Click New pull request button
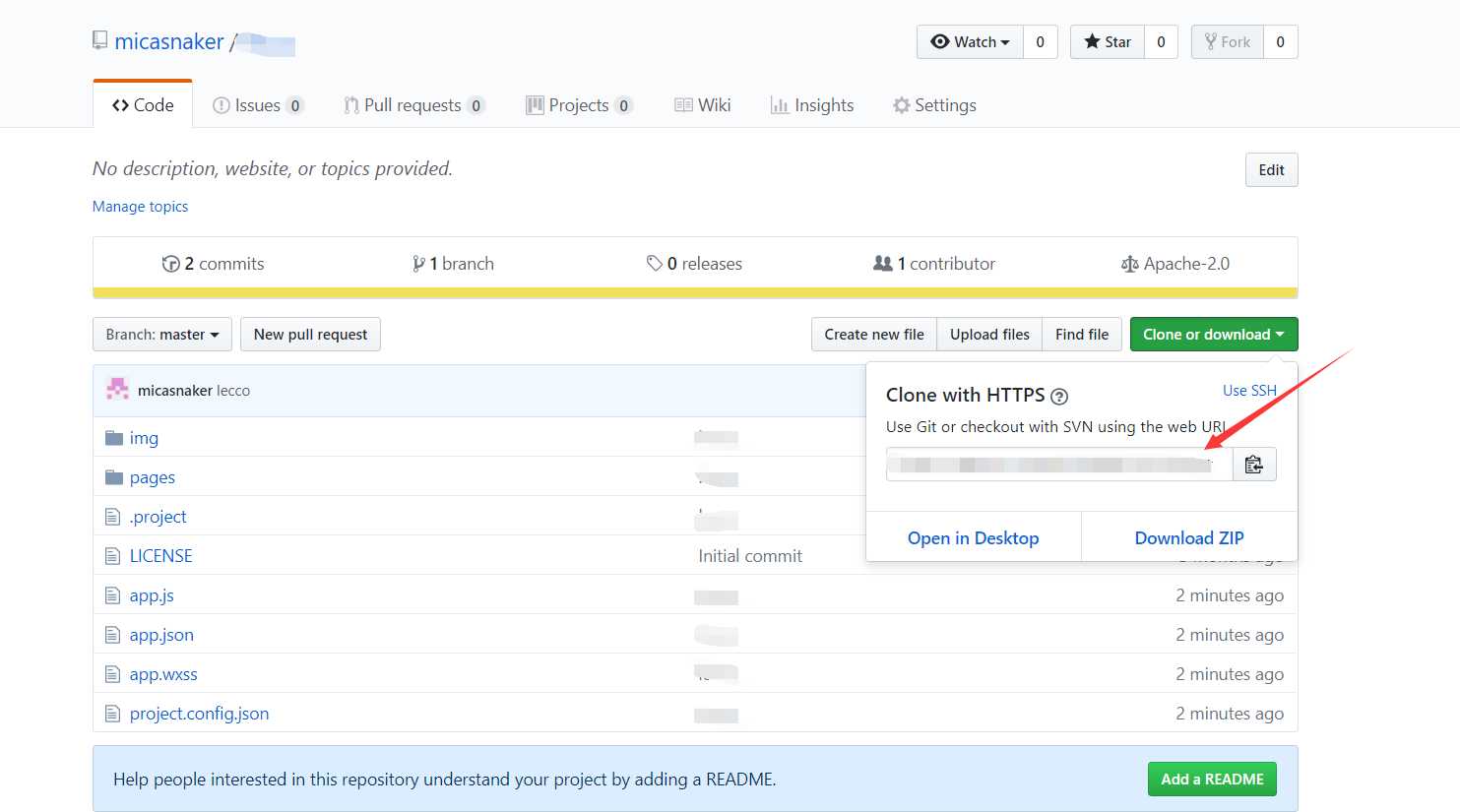 (x=310, y=335)
